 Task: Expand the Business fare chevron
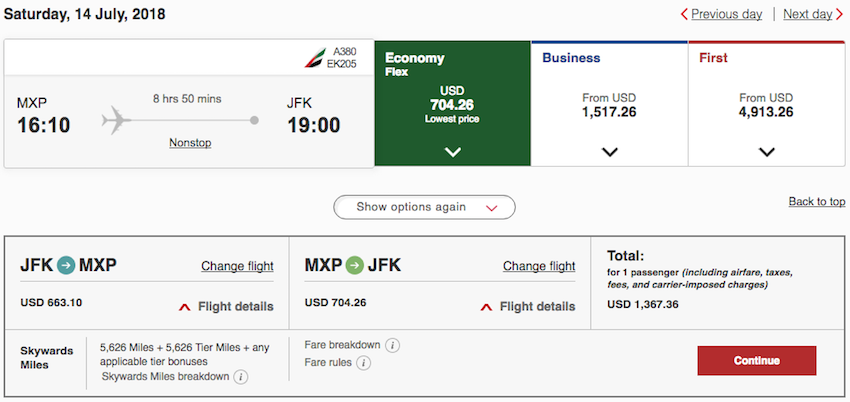click(610, 152)
